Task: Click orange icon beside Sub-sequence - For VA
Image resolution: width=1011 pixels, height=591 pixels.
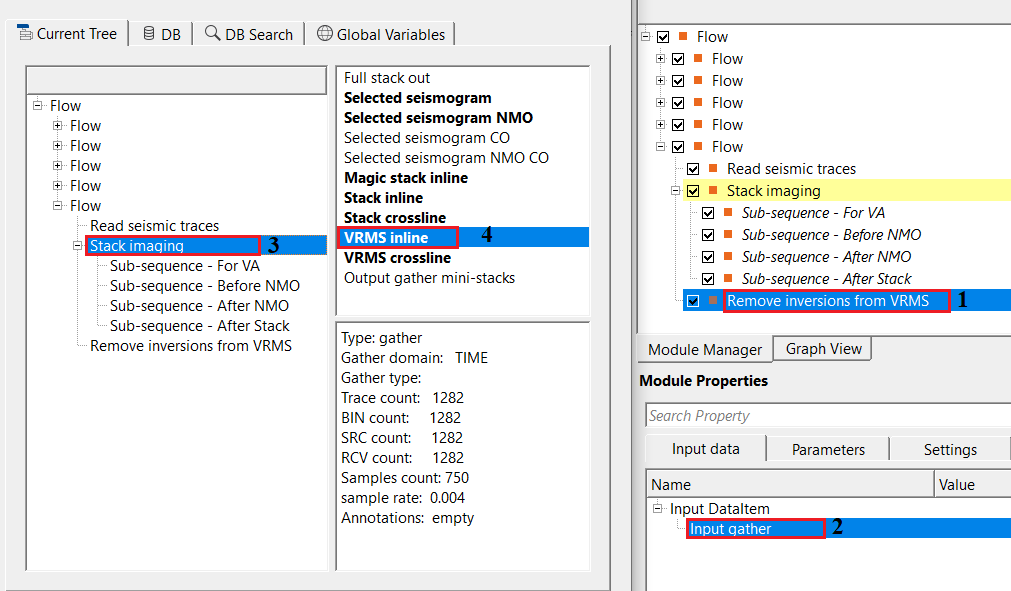Action: [x=728, y=212]
